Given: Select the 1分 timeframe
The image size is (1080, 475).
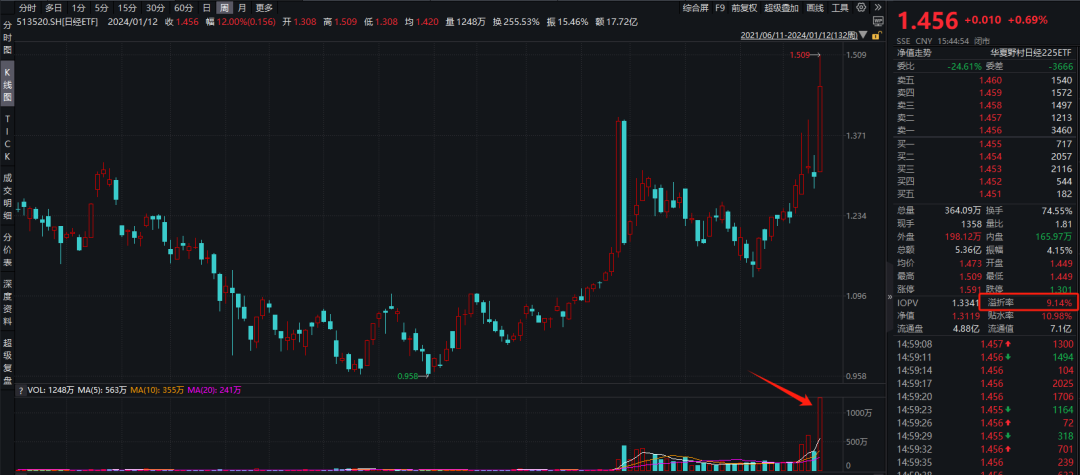Looking at the screenshot, I should [x=79, y=8].
